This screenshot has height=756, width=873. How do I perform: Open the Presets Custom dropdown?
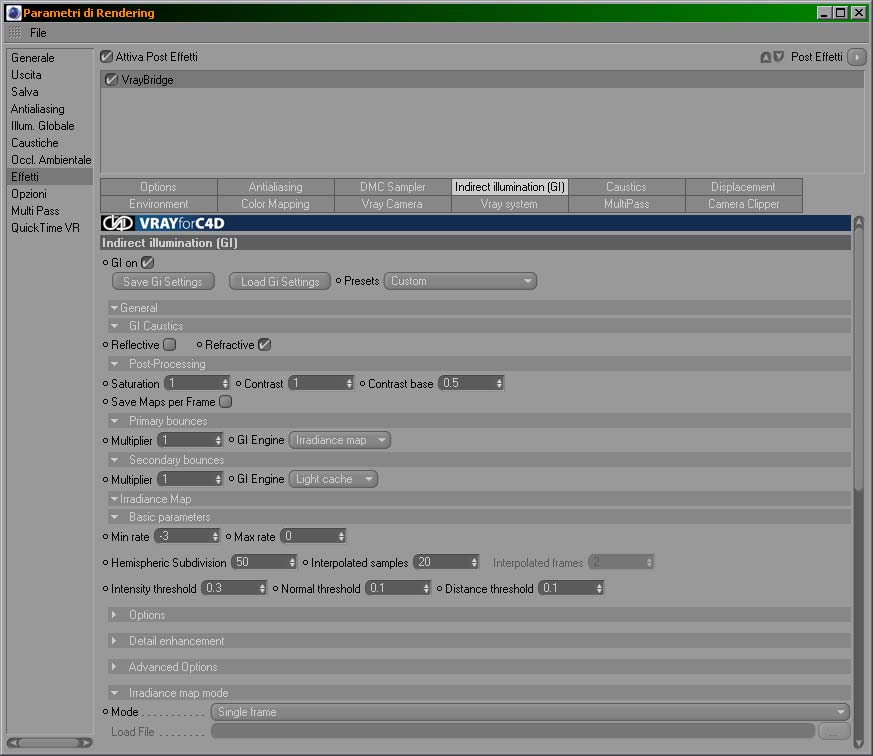[460, 281]
